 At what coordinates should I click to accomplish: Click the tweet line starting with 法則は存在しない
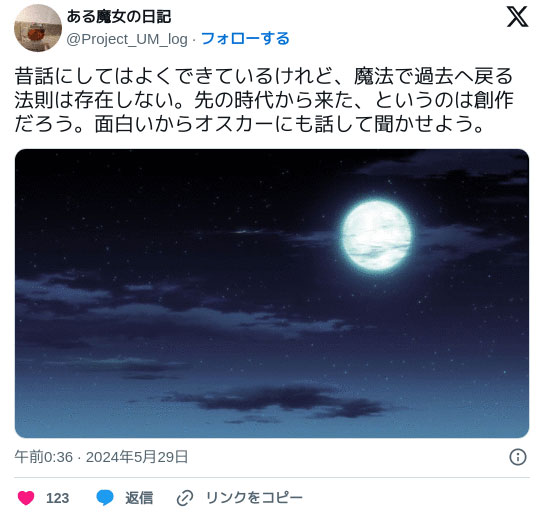pos(264,100)
